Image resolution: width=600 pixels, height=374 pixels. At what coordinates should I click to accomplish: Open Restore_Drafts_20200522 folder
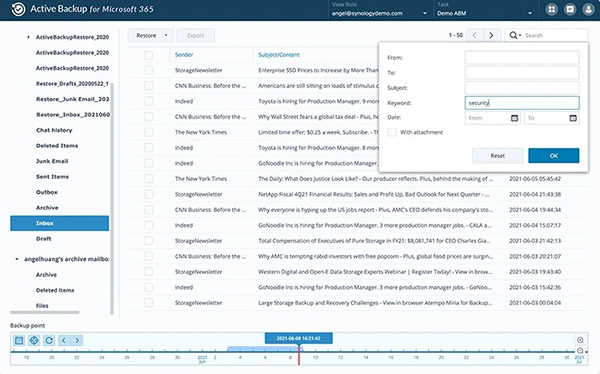point(72,83)
